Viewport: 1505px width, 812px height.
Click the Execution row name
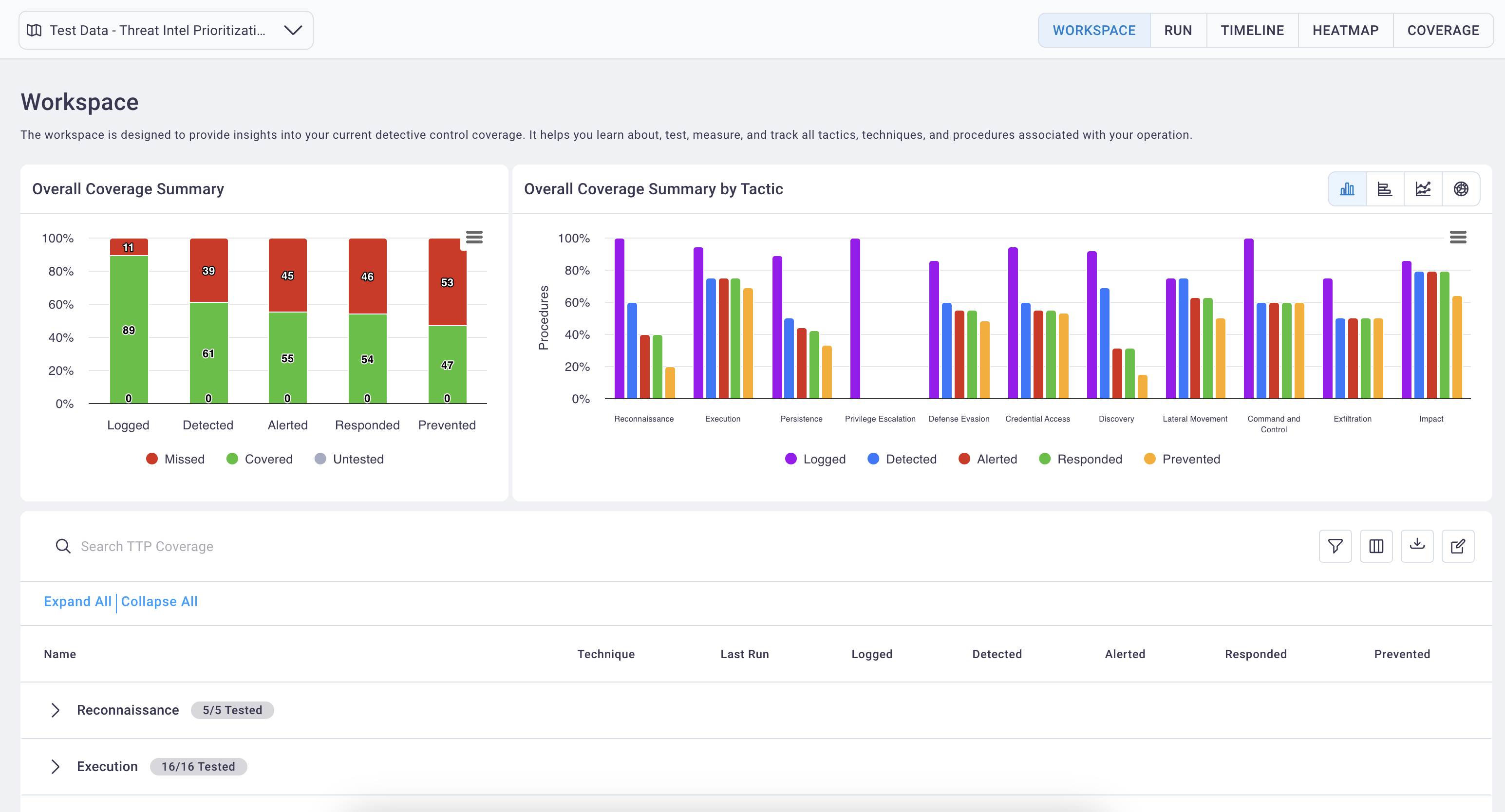pyautogui.click(x=108, y=766)
